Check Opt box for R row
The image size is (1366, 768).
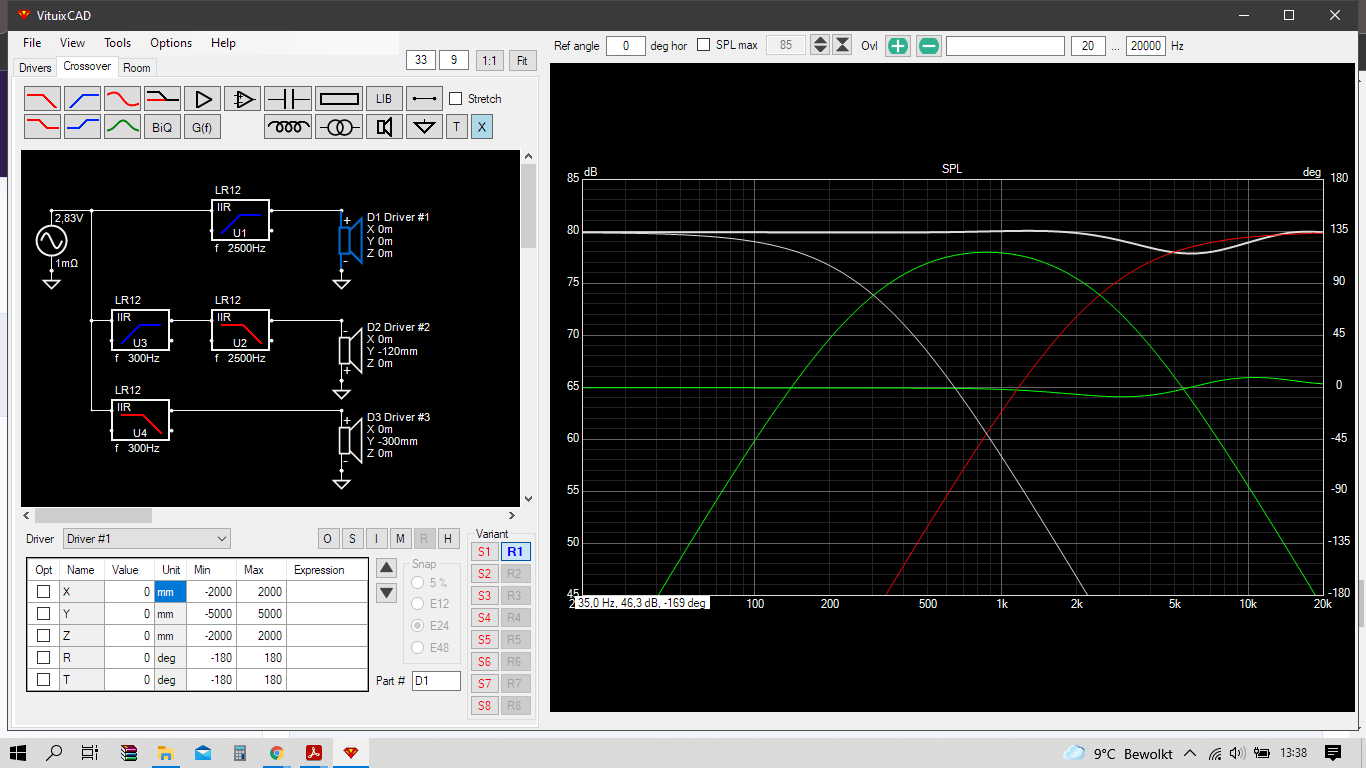[43, 657]
